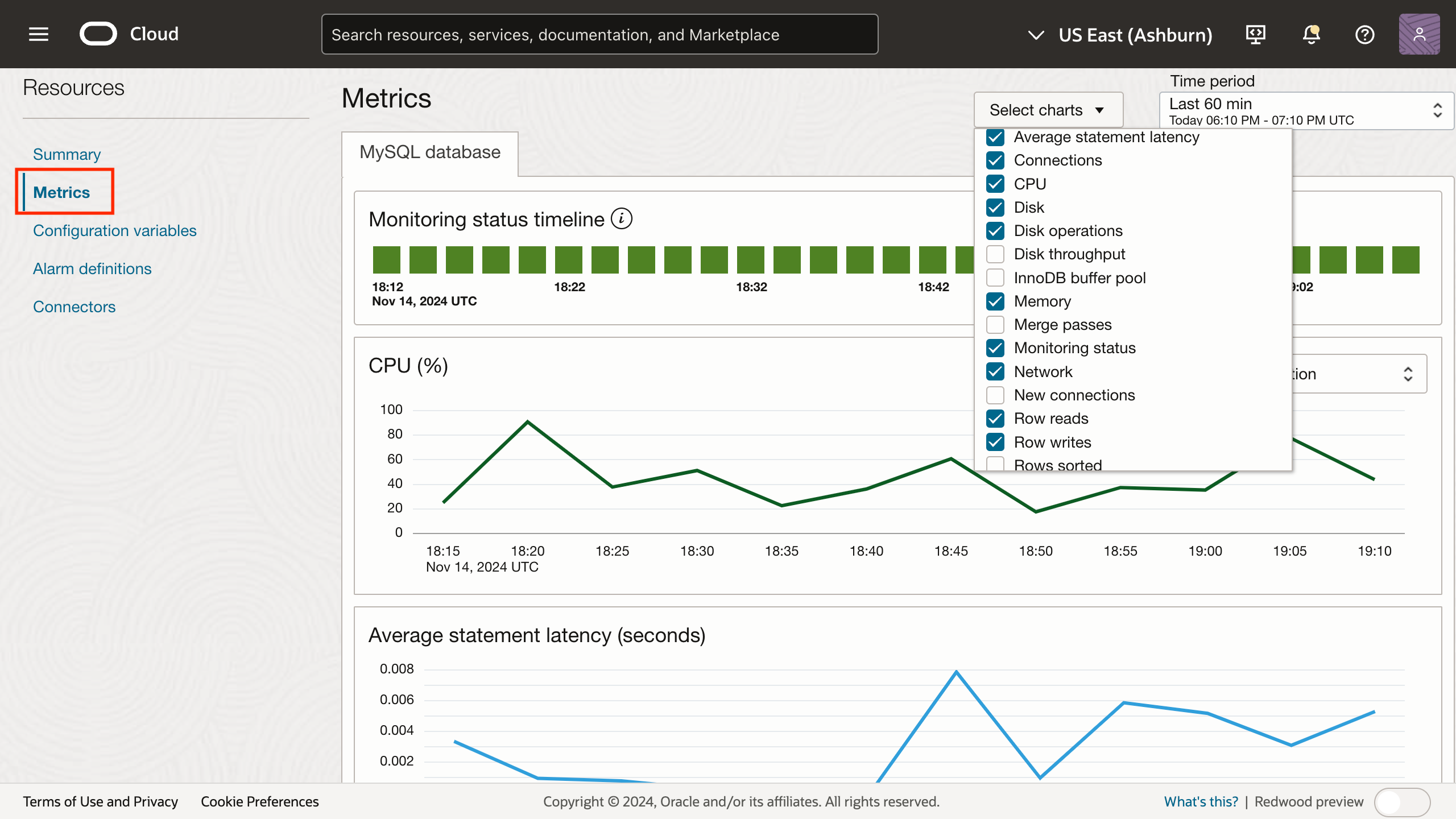1456x819 pixels.
Task: Open the Select charts dropdown
Action: pyautogui.click(x=1048, y=109)
